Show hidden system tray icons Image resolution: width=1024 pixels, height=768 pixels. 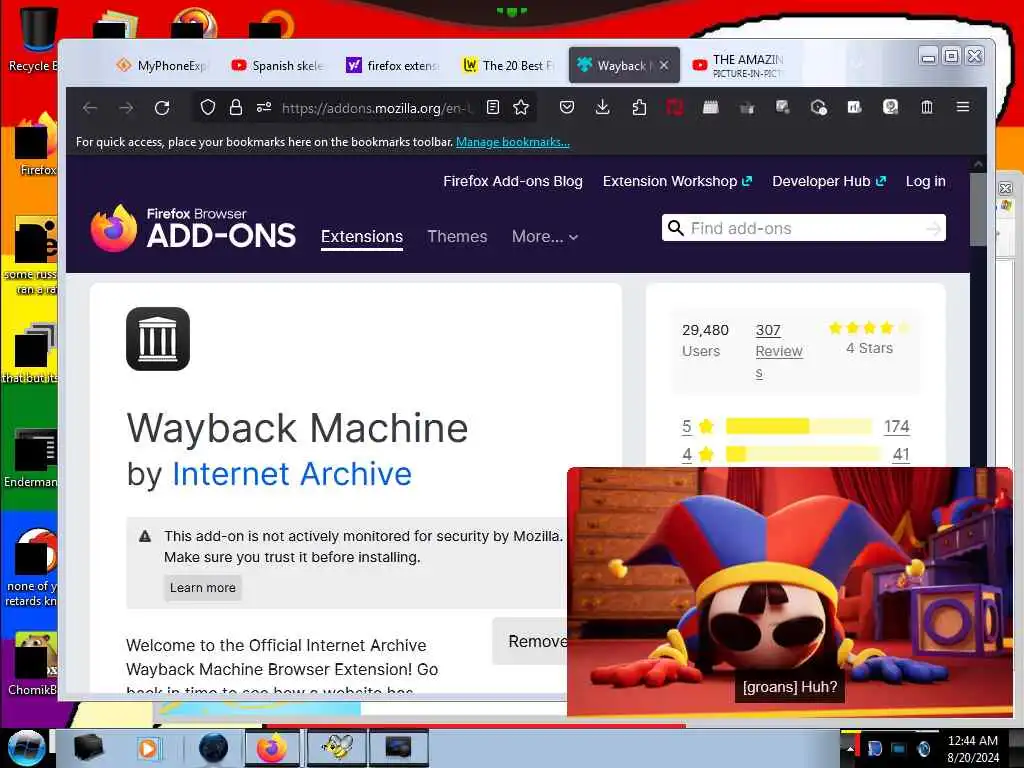point(850,748)
